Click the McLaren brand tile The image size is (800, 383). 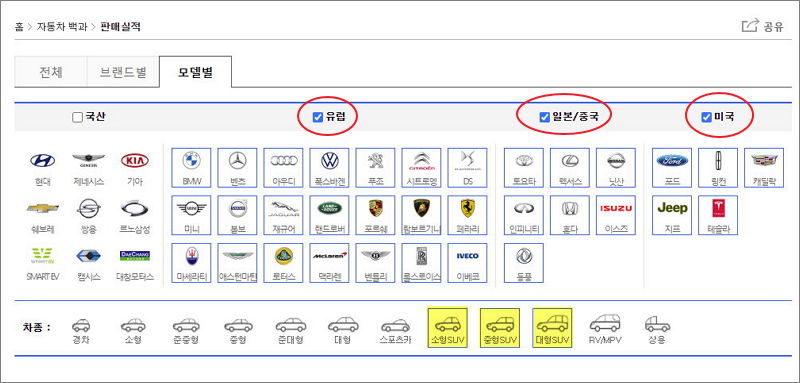pos(330,263)
